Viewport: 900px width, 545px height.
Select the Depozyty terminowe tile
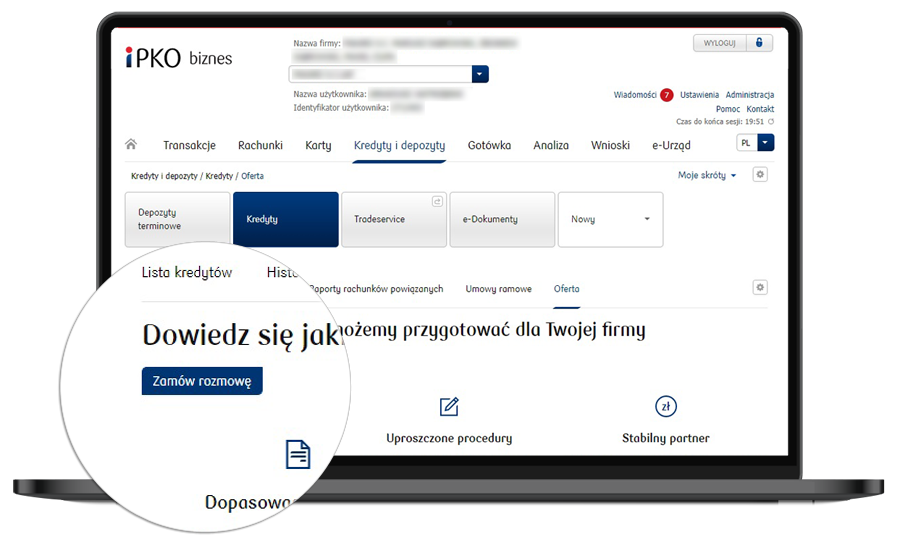177,219
